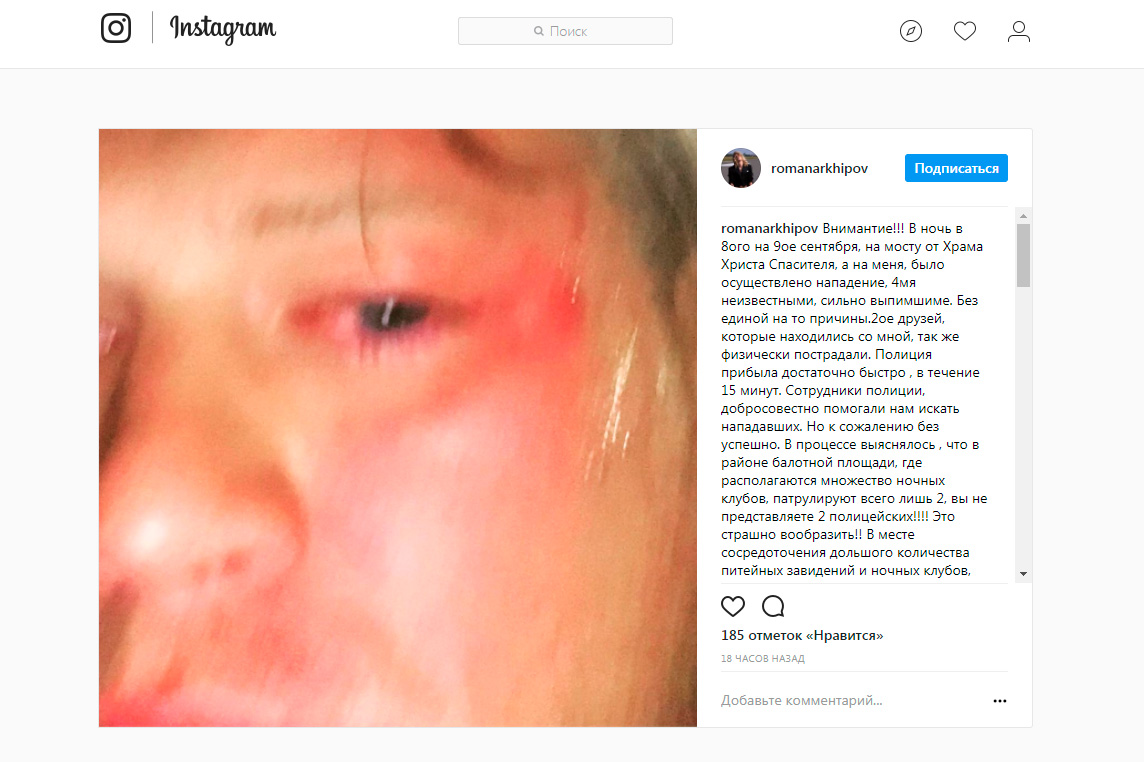Click the caption scrollbar down arrow
This screenshot has height=762, width=1144.
point(1023,574)
